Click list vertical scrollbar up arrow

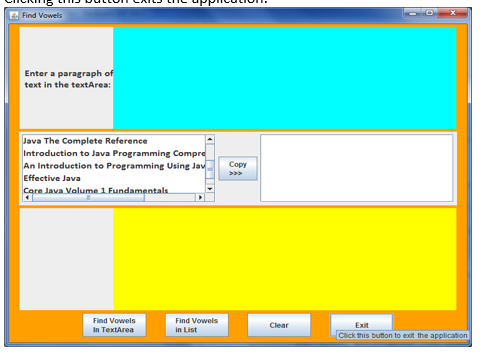[x=210, y=139]
